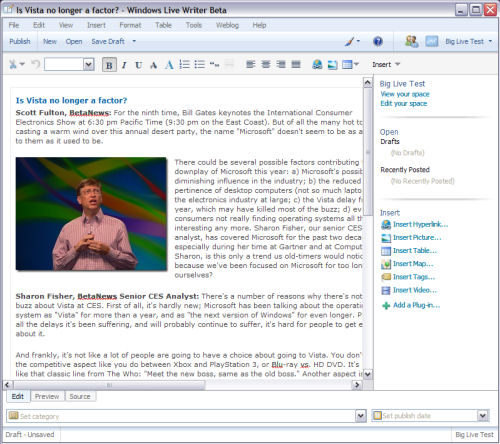The image size is (500, 444).
Task: Click toolbar insert picture icon
Action: [x=332, y=65]
